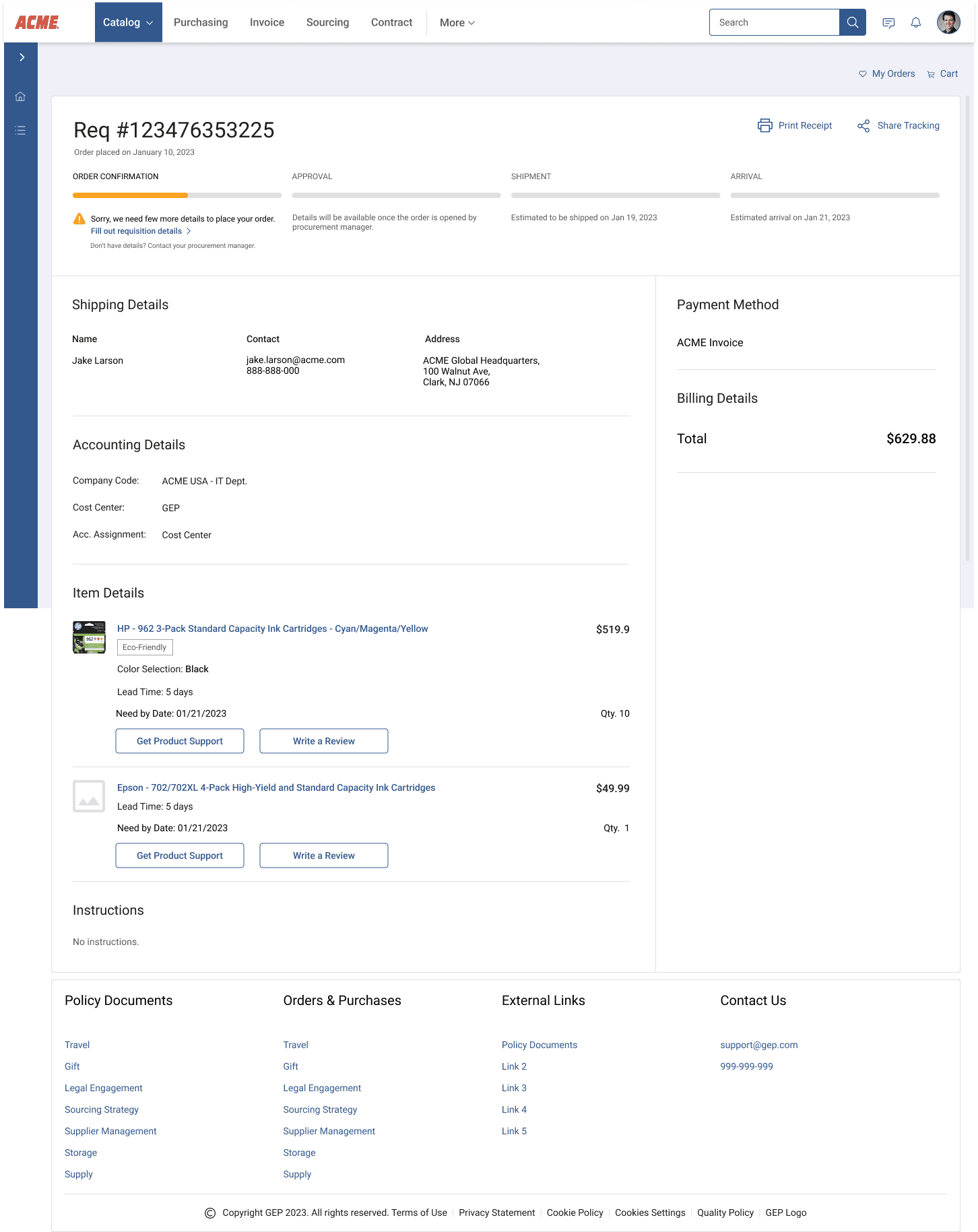Screen dimensions: 978x1232
Task: Click the warning triangle icon
Action: 79,219
